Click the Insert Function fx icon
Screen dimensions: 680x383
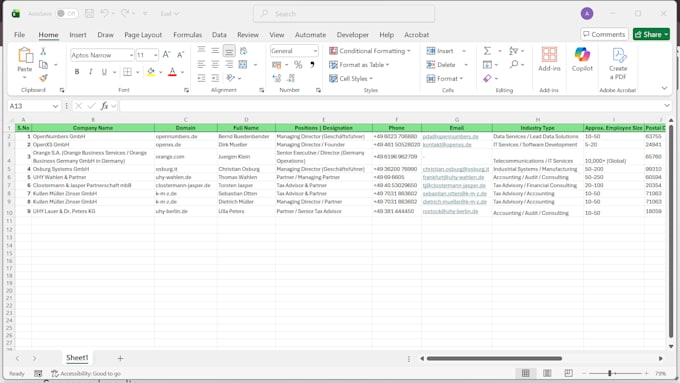(x=104, y=106)
